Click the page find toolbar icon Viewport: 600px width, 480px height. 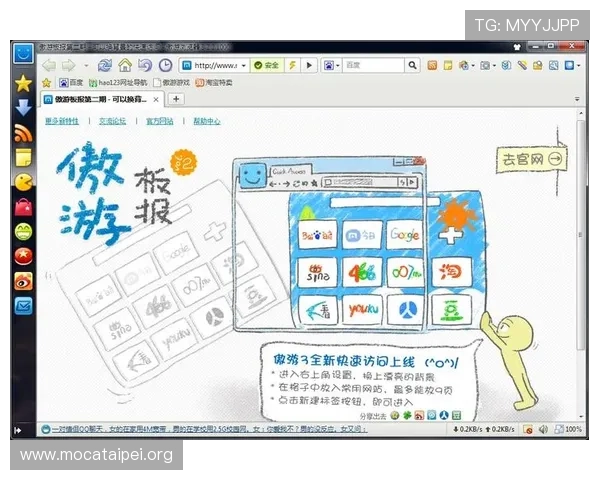click(x=553, y=66)
